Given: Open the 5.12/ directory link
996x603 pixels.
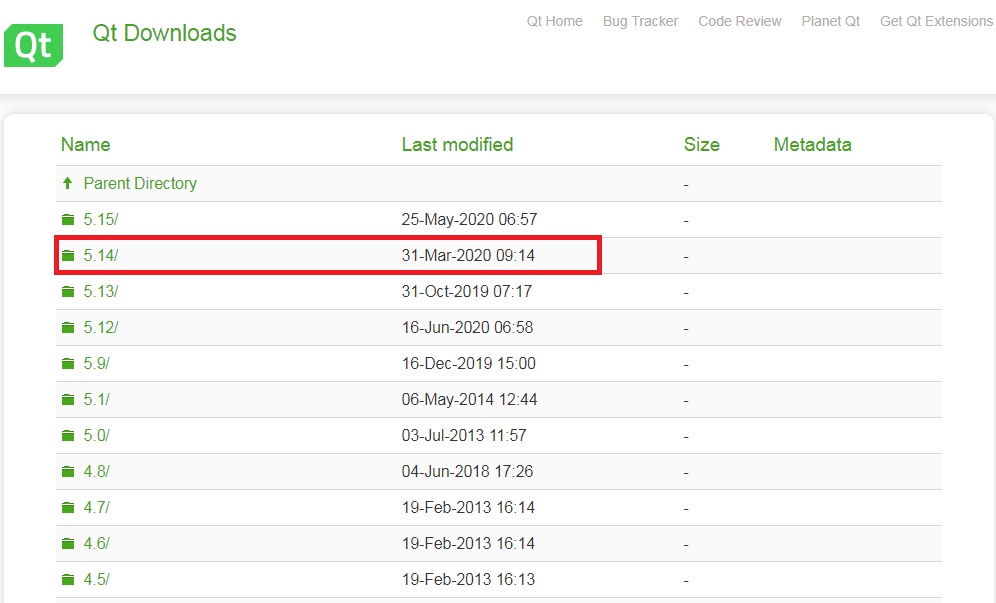Looking at the screenshot, I should pos(100,327).
